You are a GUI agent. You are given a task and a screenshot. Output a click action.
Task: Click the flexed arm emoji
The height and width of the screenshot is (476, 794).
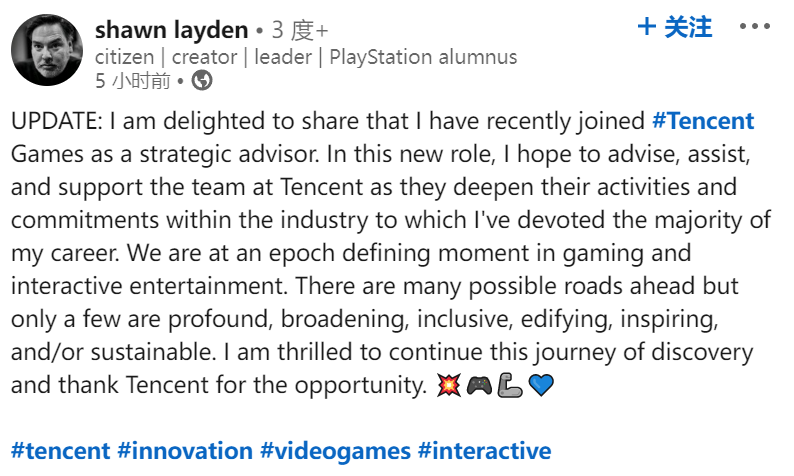point(509,386)
